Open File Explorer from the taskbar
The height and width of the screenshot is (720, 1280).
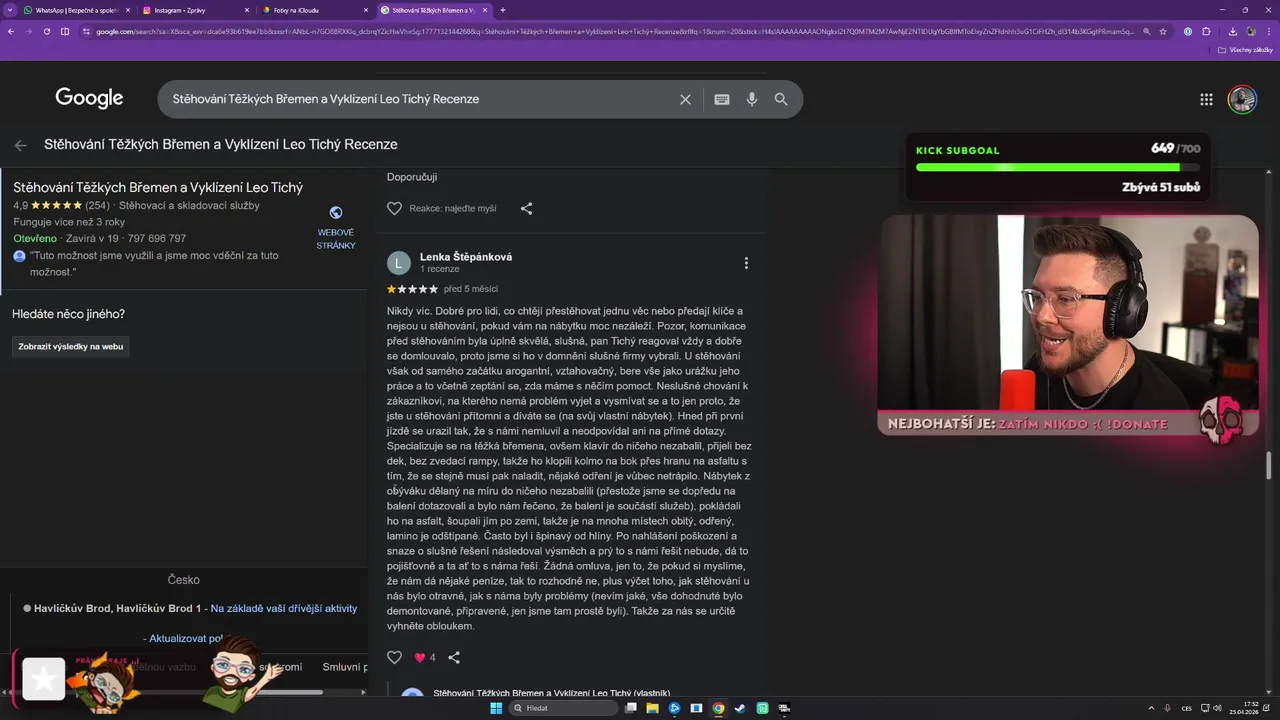click(652, 708)
